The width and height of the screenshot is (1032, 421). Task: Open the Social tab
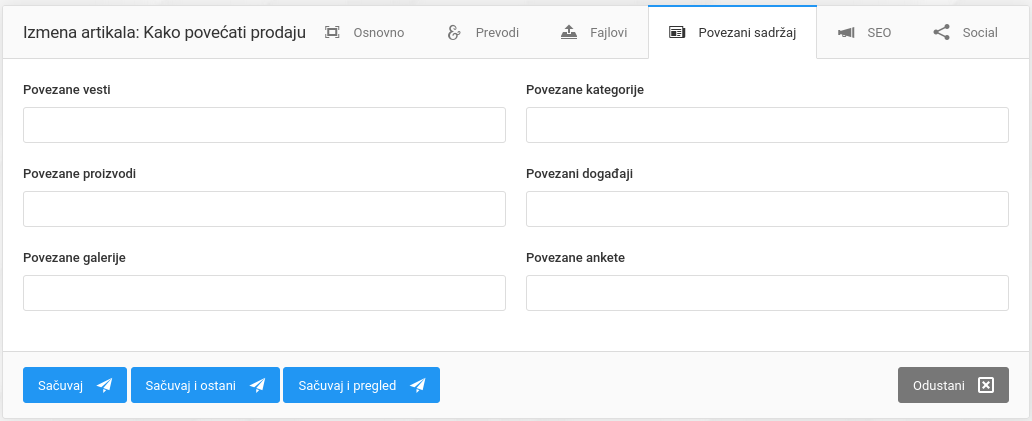coord(965,33)
